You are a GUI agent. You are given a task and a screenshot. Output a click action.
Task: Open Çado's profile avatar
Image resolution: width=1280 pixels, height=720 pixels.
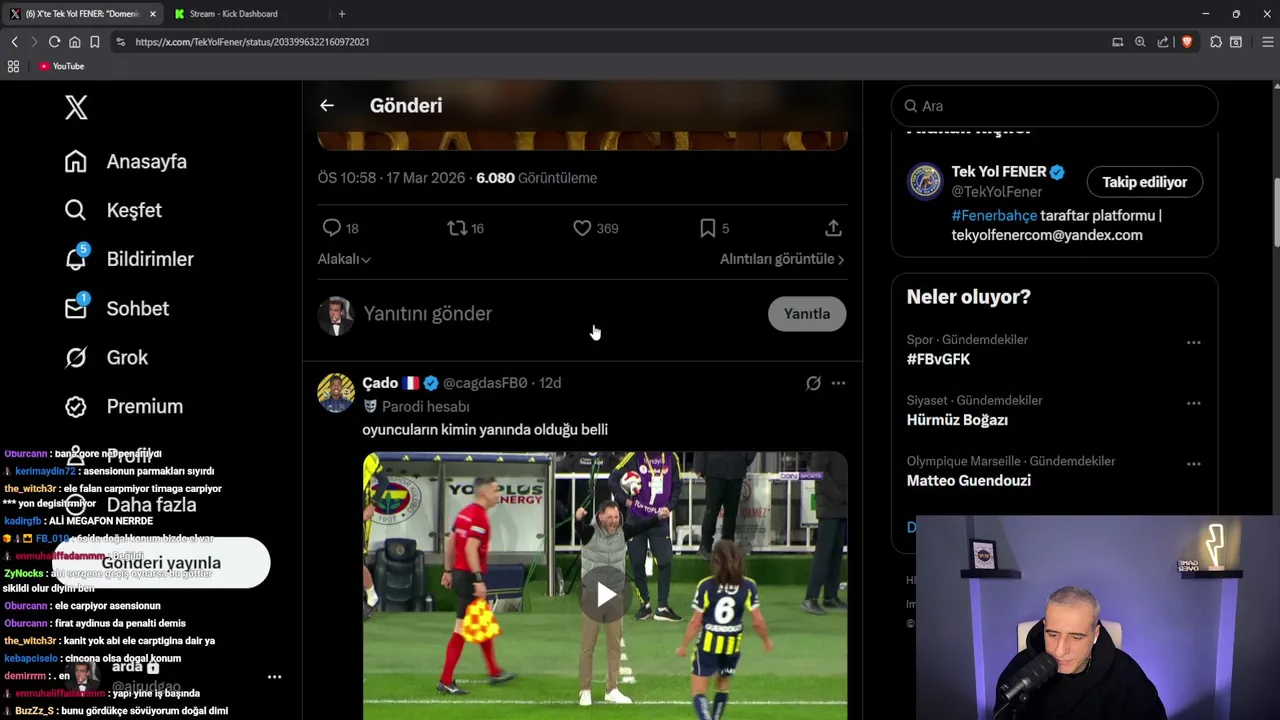pyautogui.click(x=336, y=393)
